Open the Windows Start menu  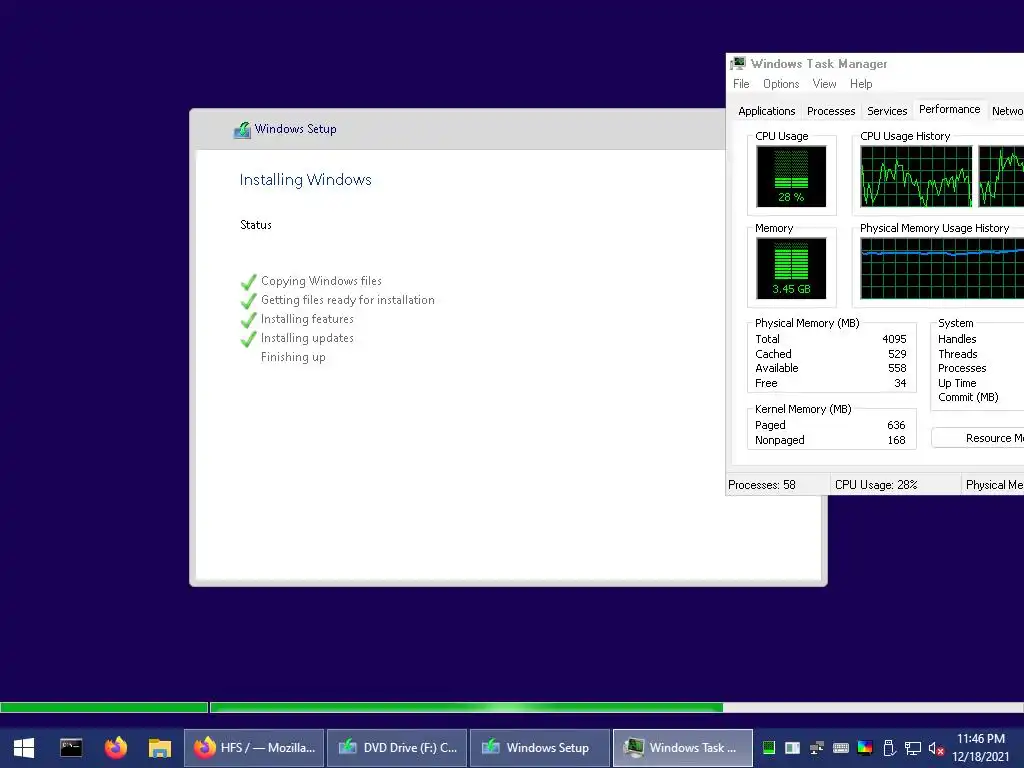24,748
